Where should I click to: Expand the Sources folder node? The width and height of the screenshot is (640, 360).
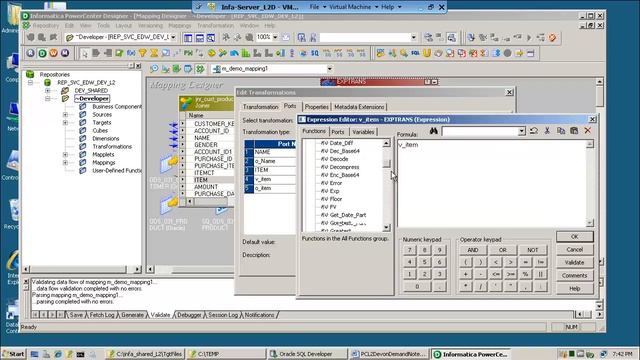click(65, 115)
